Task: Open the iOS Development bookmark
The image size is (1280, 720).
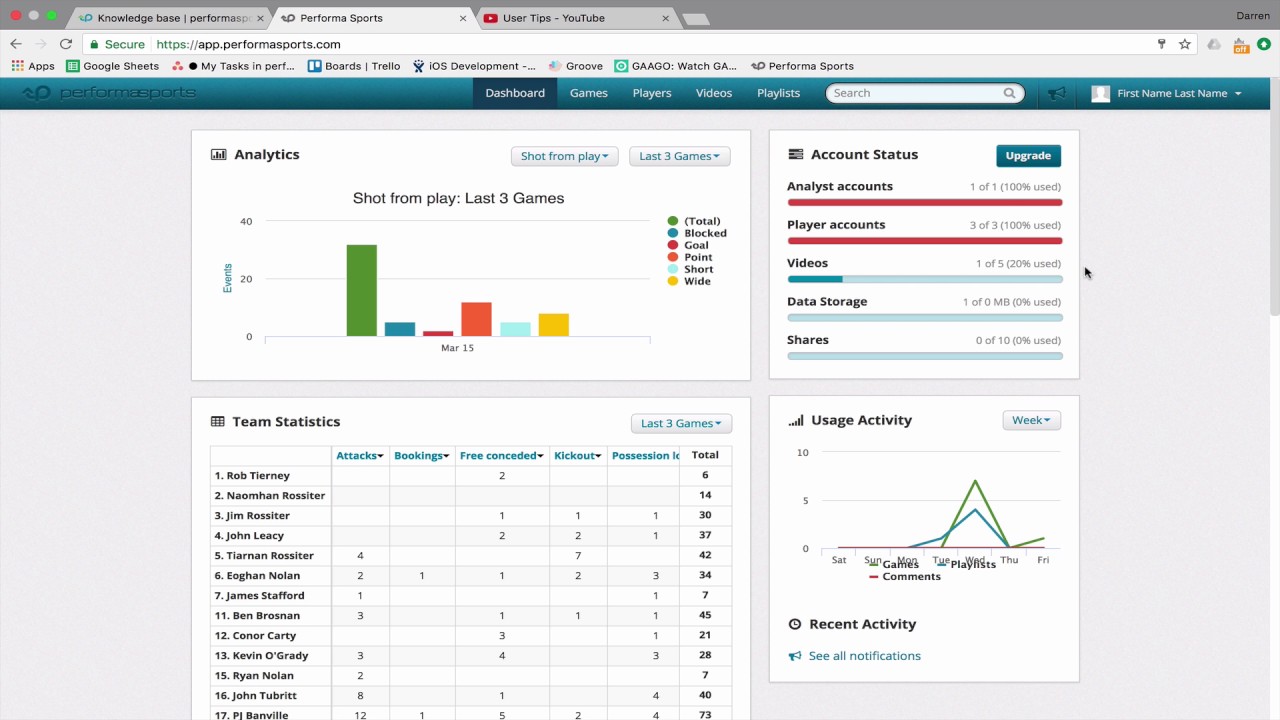Action: click(475, 66)
